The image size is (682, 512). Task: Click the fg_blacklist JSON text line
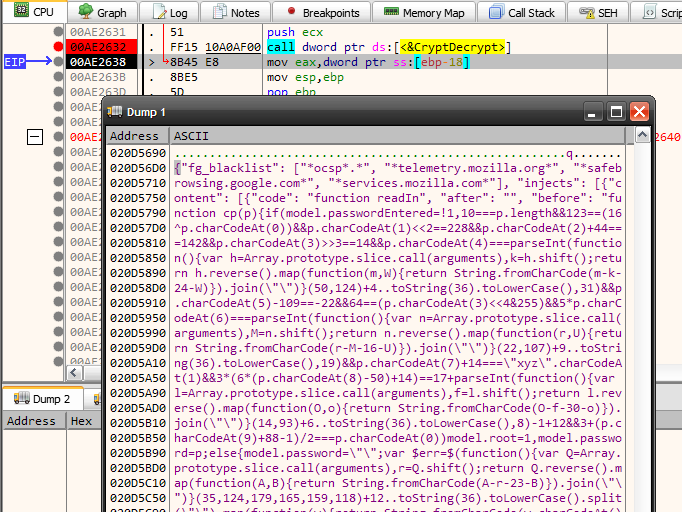coord(398,168)
